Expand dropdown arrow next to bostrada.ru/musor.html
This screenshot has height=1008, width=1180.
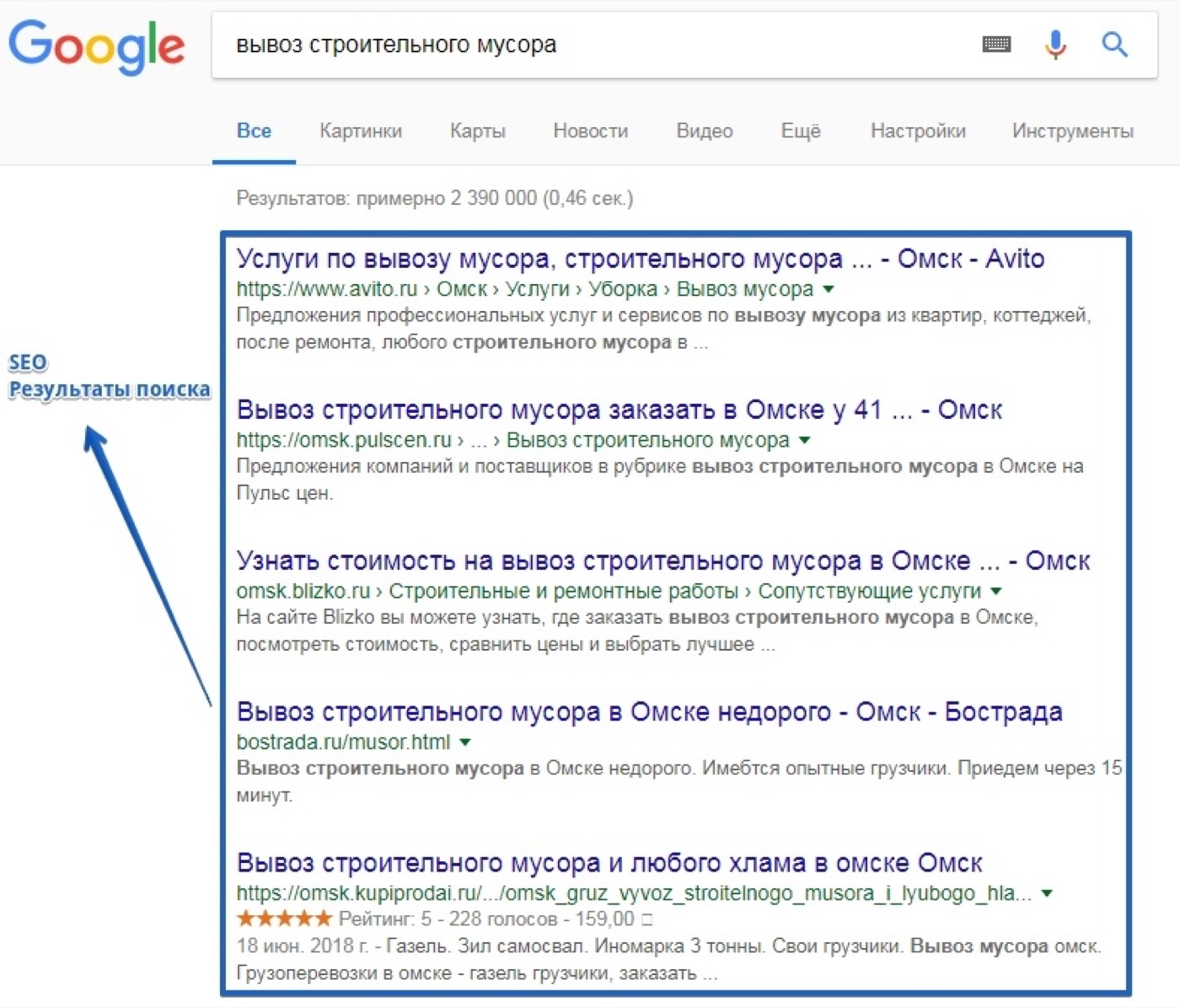[465, 742]
